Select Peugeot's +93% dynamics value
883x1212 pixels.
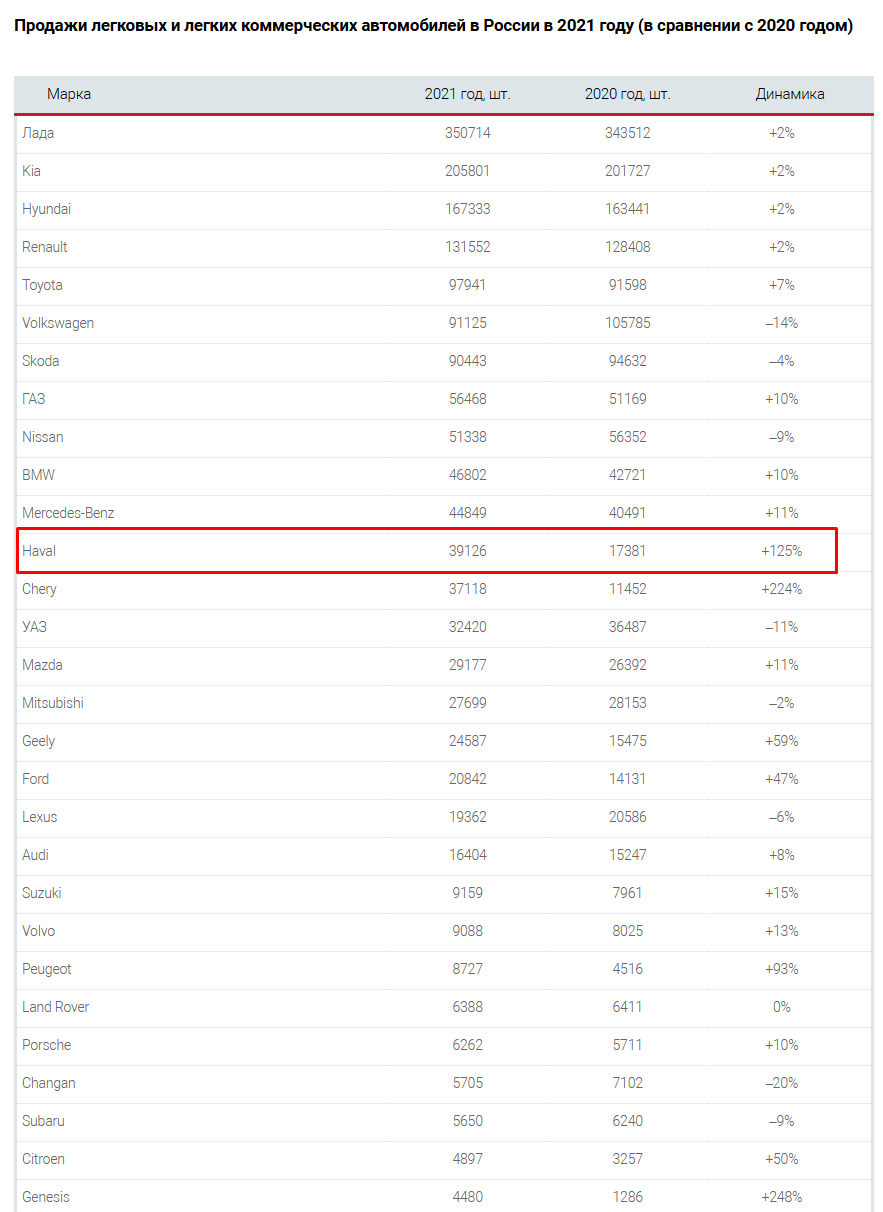click(782, 969)
